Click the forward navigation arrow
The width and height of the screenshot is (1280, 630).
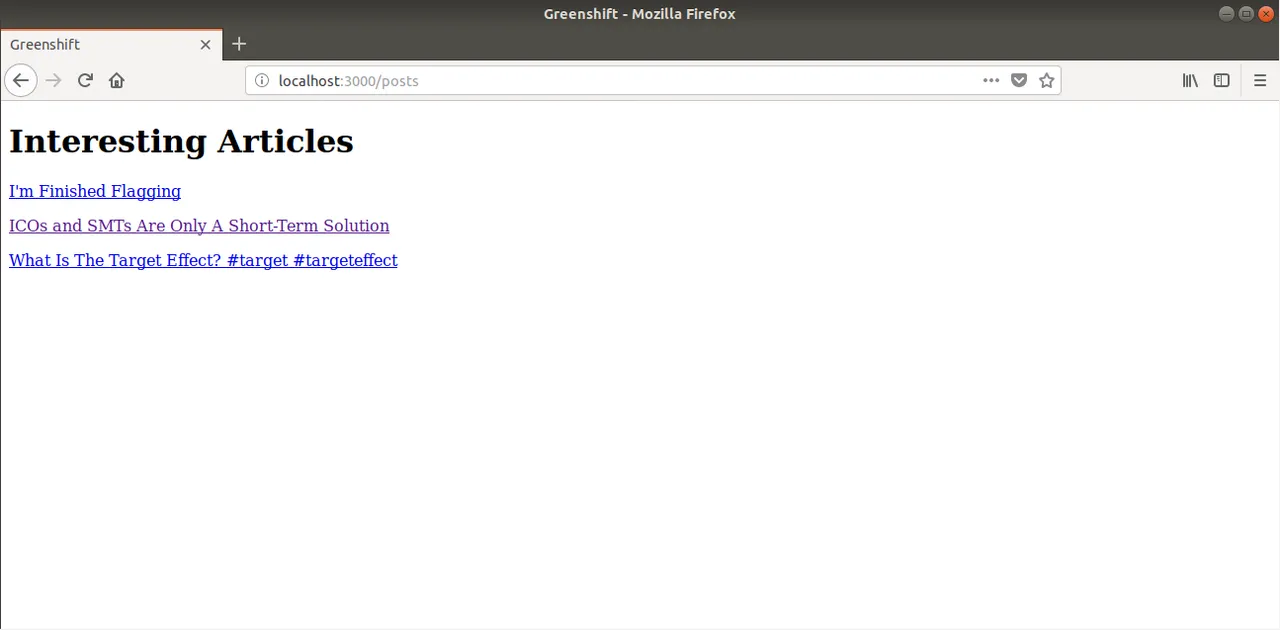54,80
